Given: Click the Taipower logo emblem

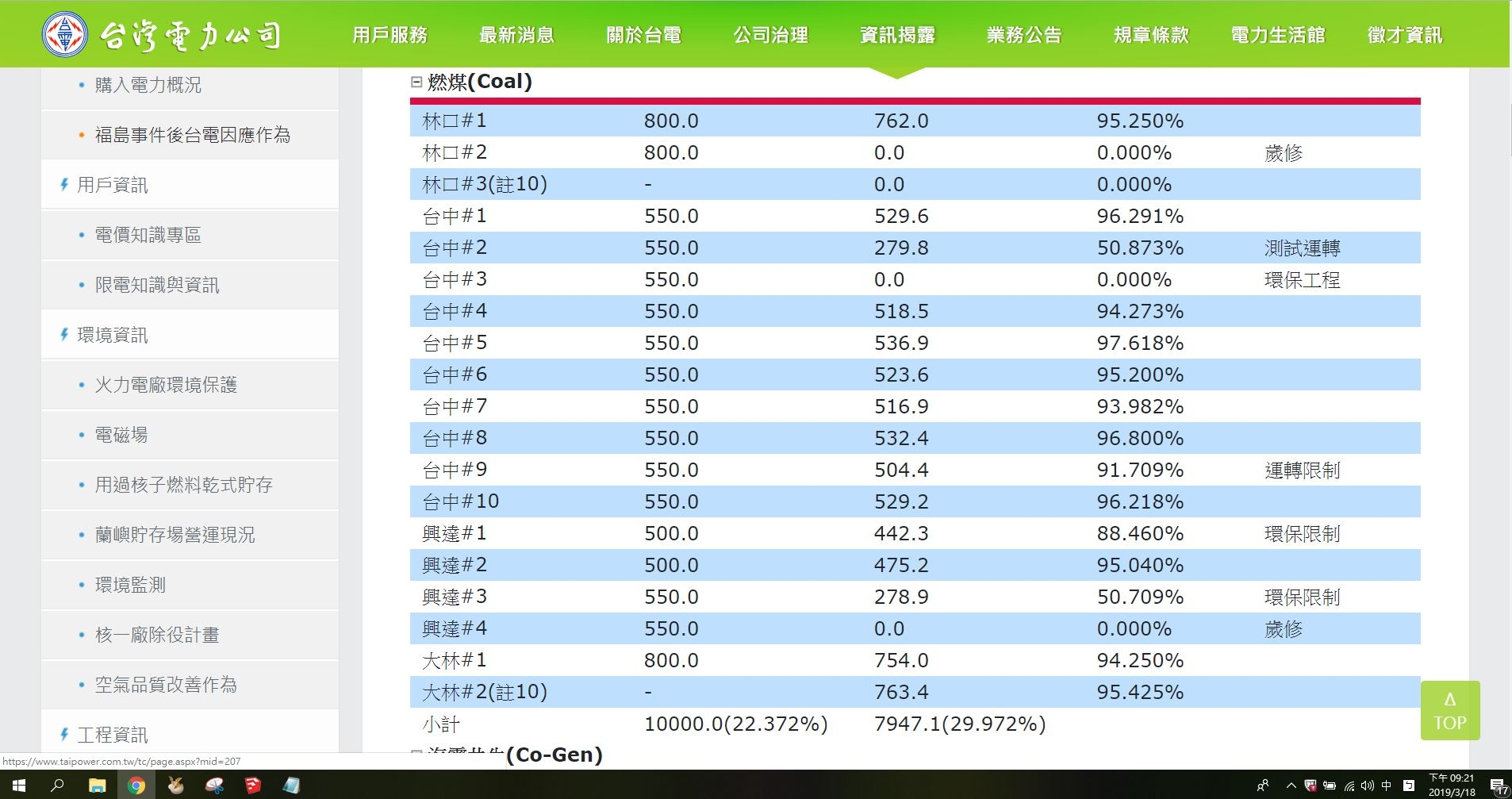Looking at the screenshot, I should (x=64, y=34).
